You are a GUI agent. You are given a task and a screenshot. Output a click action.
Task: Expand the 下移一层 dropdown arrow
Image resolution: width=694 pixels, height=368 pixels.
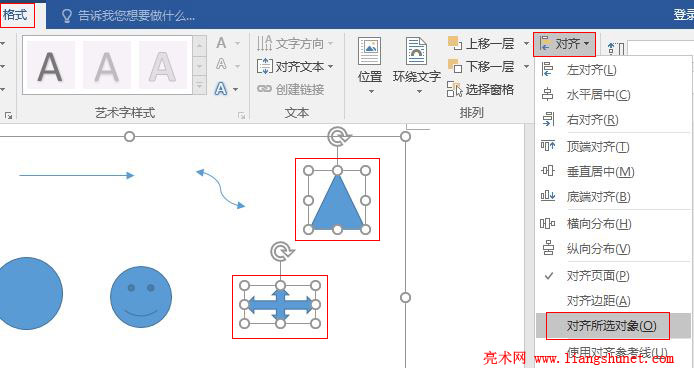(526, 67)
